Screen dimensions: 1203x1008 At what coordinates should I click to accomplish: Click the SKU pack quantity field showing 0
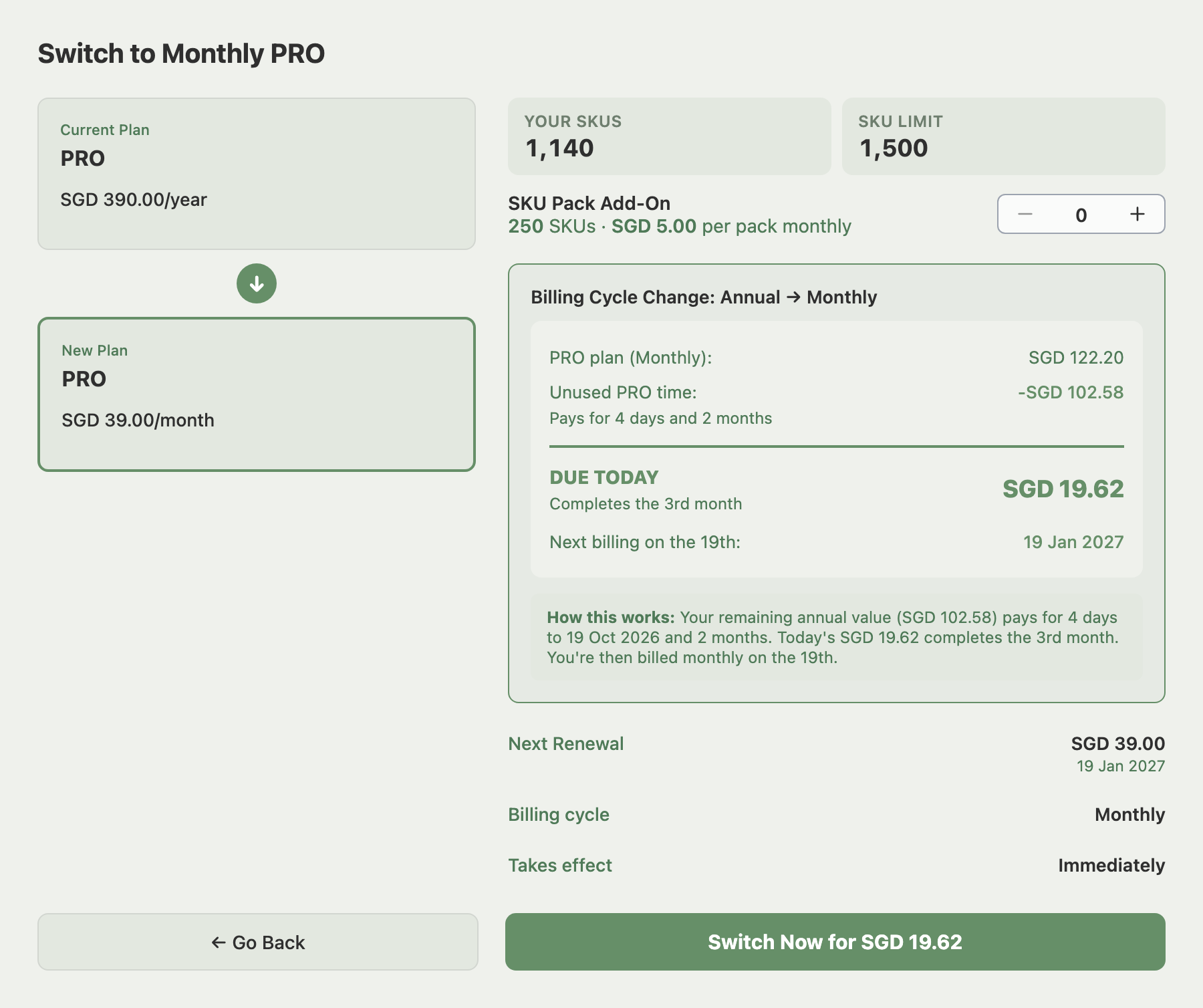[1081, 215]
